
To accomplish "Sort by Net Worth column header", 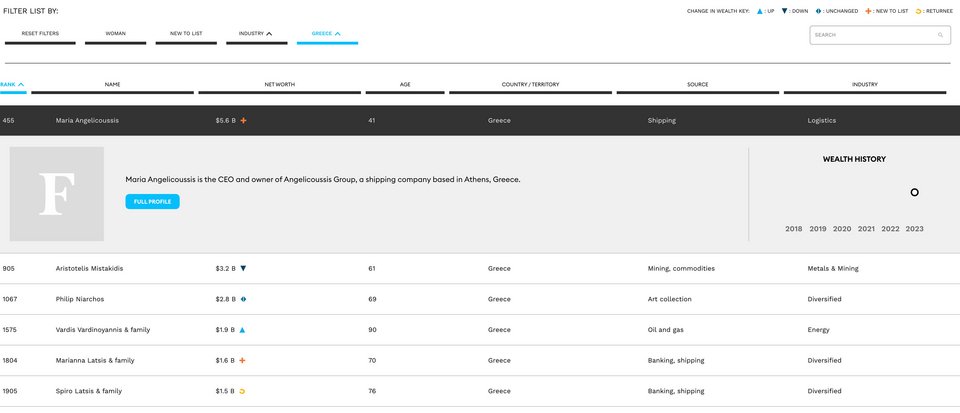I will point(279,85).
